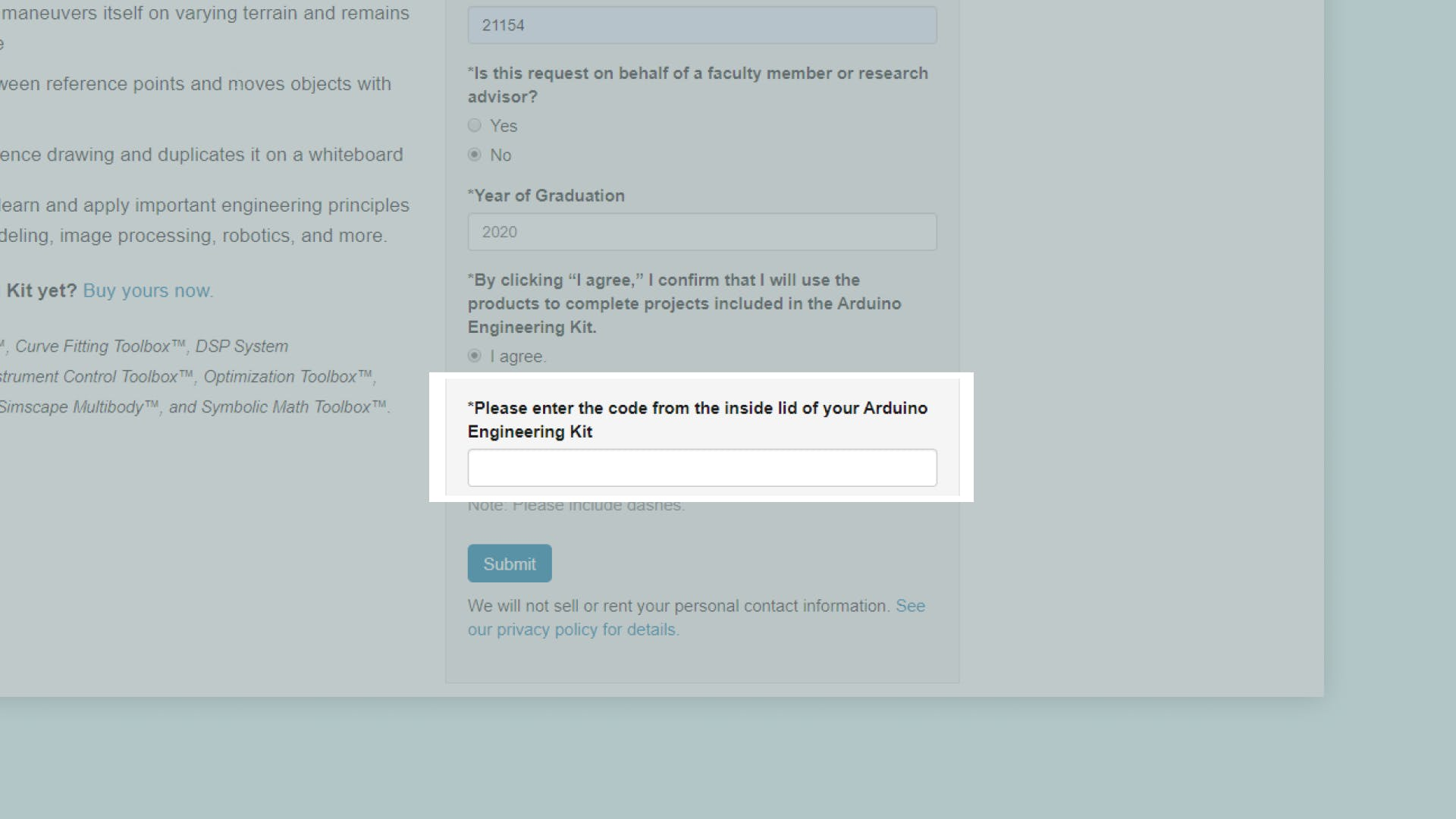The width and height of the screenshot is (1456, 819).
Task: Click the Year of Graduation field
Action: 702,232
